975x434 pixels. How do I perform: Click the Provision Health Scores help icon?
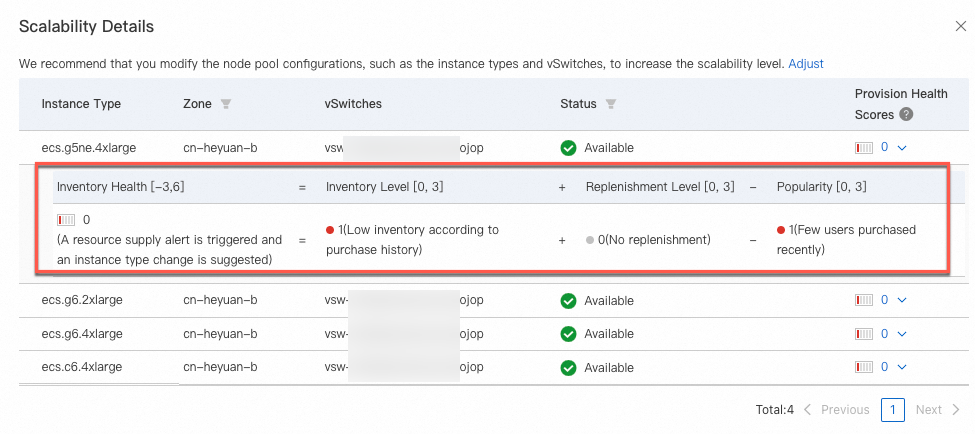(906, 114)
